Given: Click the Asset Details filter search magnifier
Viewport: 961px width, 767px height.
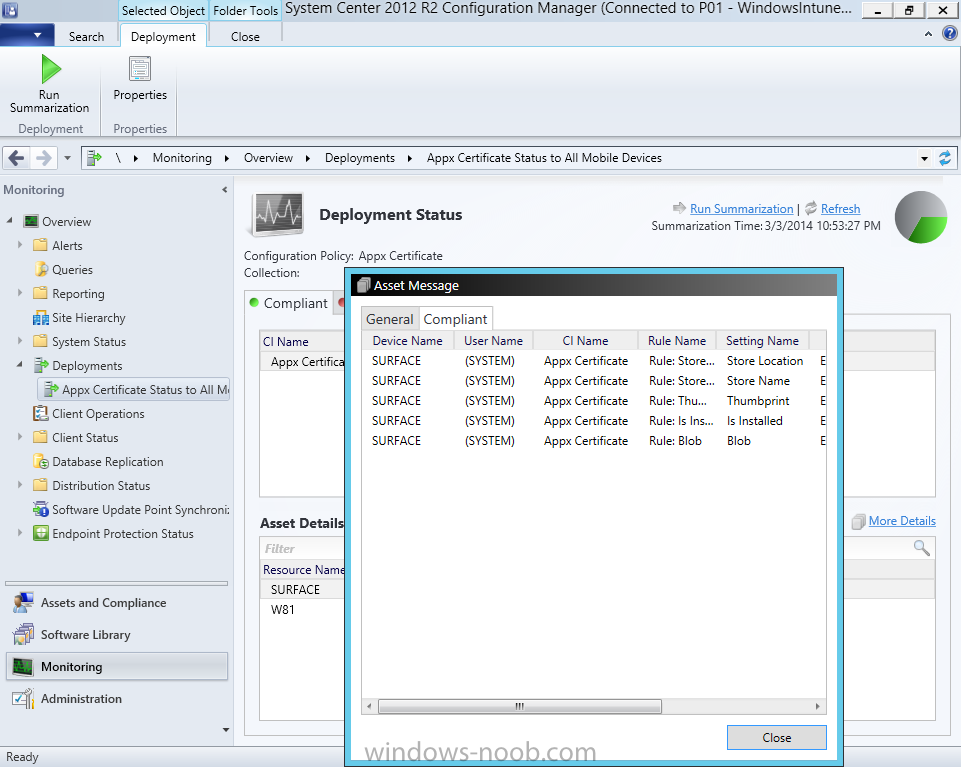Looking at the screenshot, I should coord(921,548).
